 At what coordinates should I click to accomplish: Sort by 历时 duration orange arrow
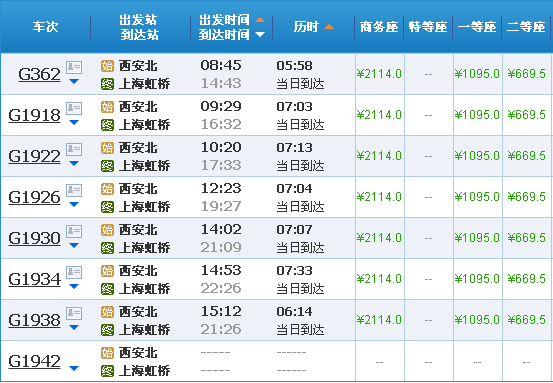pos(329,27)
